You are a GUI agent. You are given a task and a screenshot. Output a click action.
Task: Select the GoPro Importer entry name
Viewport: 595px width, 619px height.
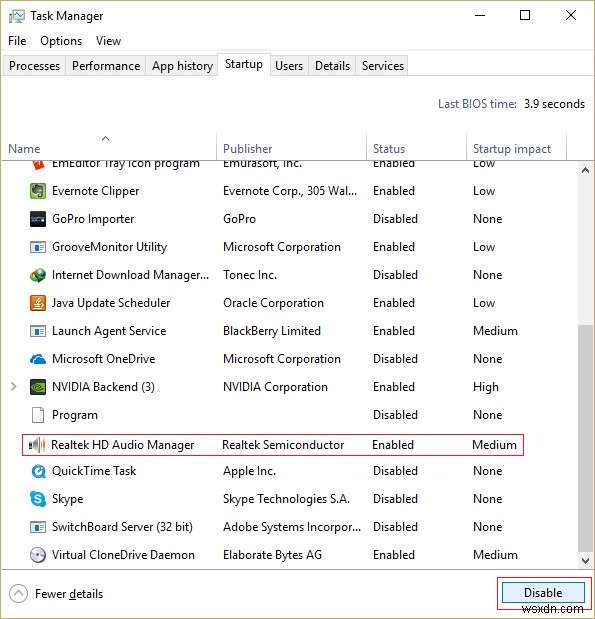point(93,219)
